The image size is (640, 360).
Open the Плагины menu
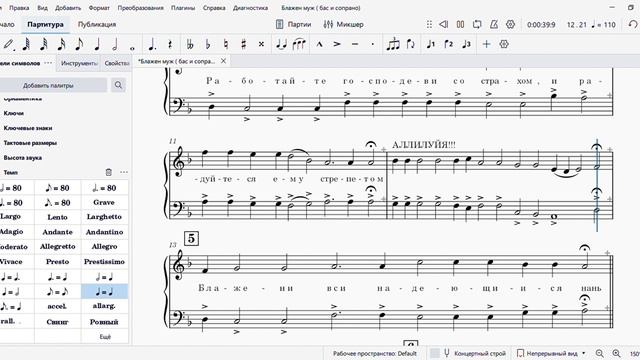(x=183, y=8)
